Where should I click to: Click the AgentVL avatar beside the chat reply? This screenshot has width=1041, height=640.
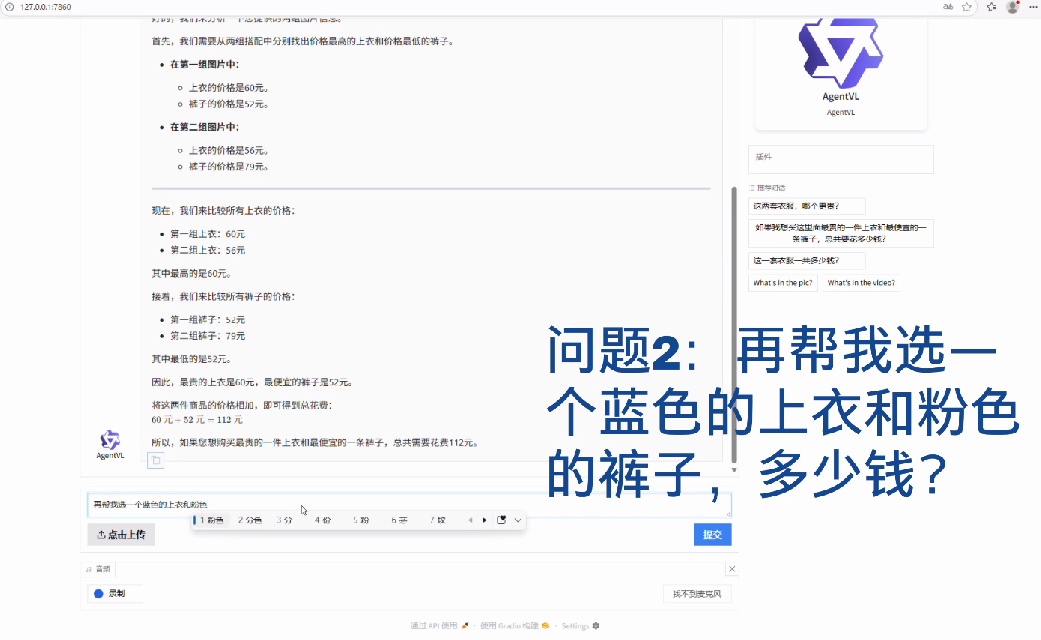[110, 441]
